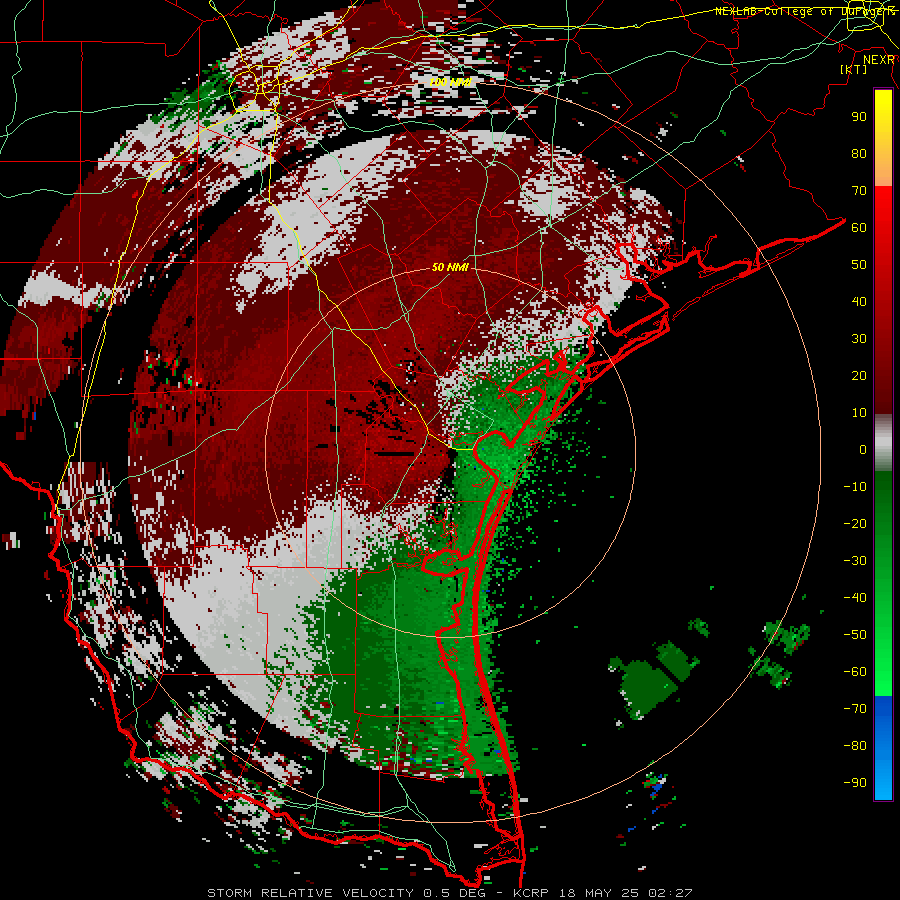Select the positive 30 value on velocity scale
Image resolution: width=900 pixels, height=900 pixels.
(x=859, y=339)
